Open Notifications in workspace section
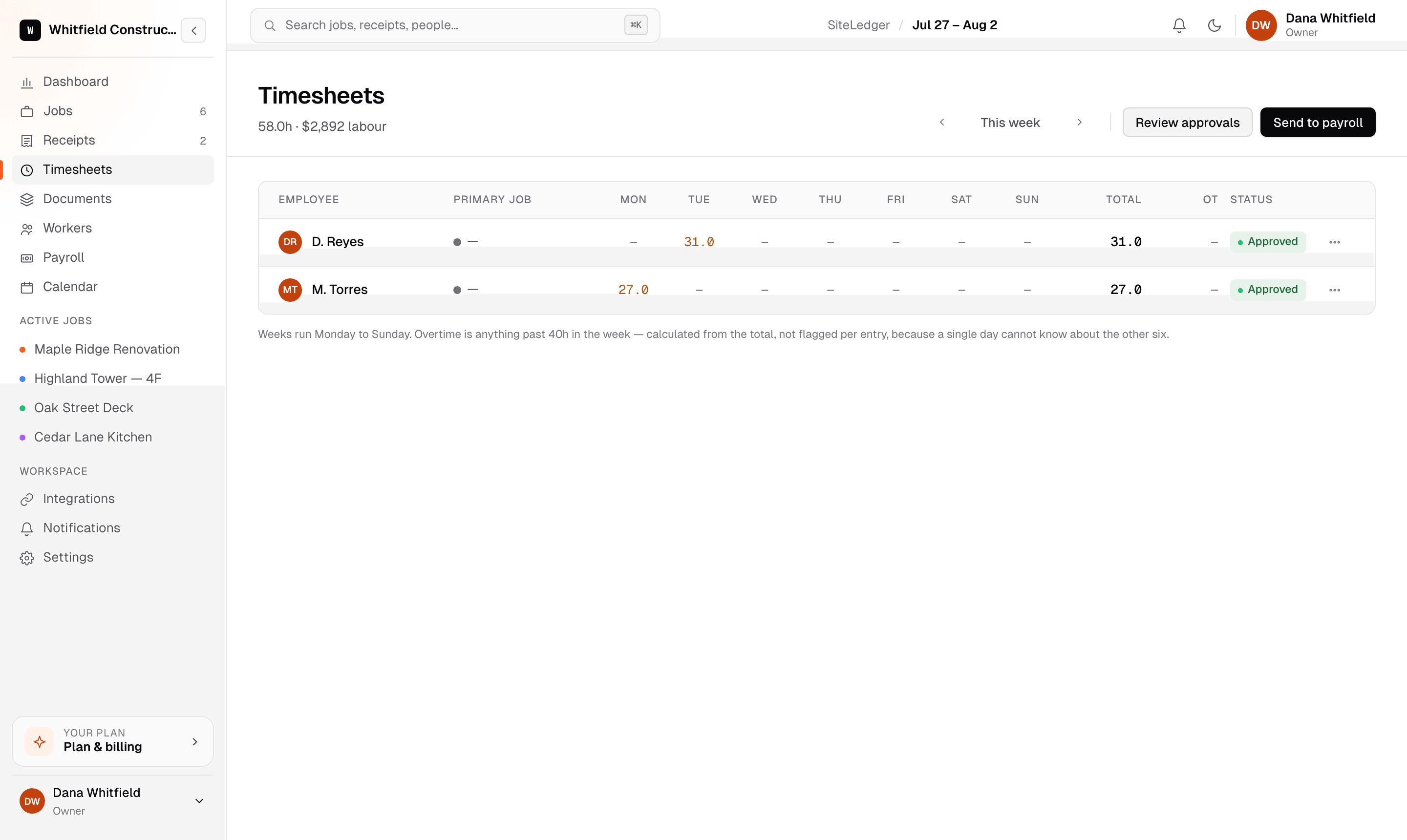This screenshot has width=1407, height=840. click(113, 528)
